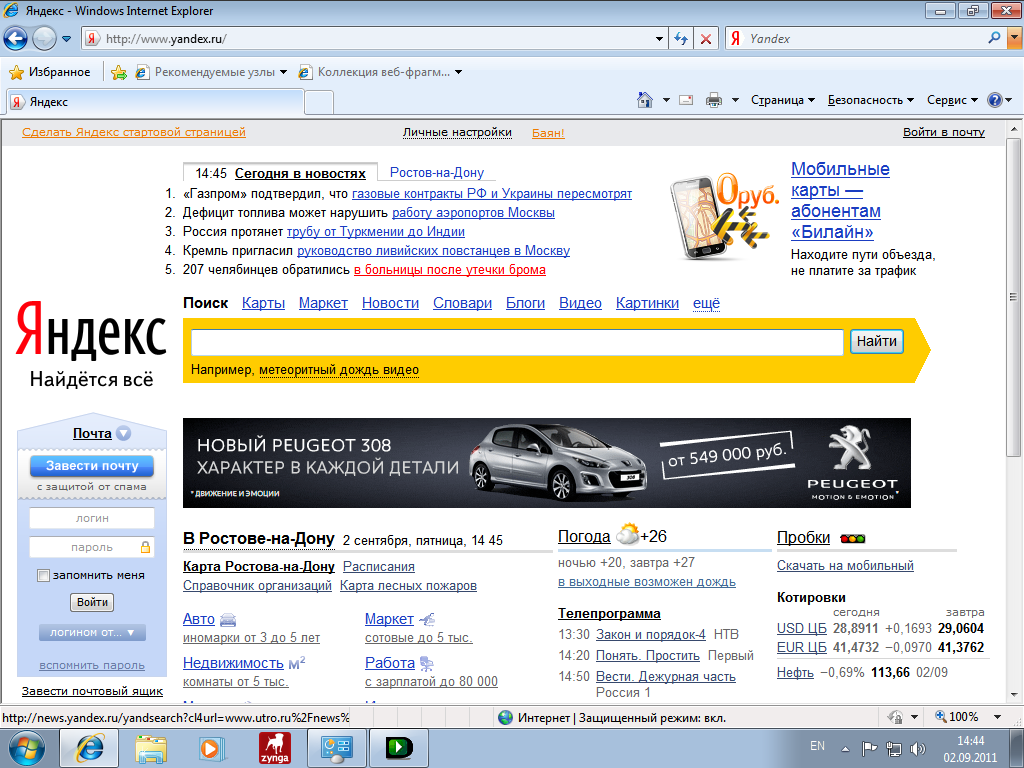The width and height of the screenshot is (1024, 768).
Task: Click the EN language indicator
Action: click(818, 746)
